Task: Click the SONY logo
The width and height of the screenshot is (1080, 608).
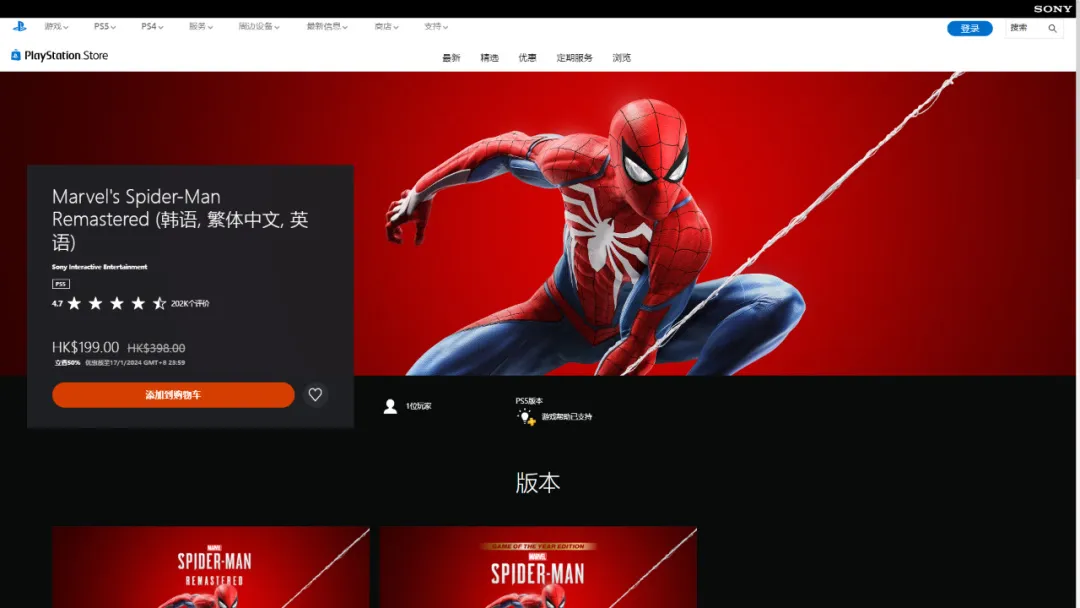Action: point(1052,9)
